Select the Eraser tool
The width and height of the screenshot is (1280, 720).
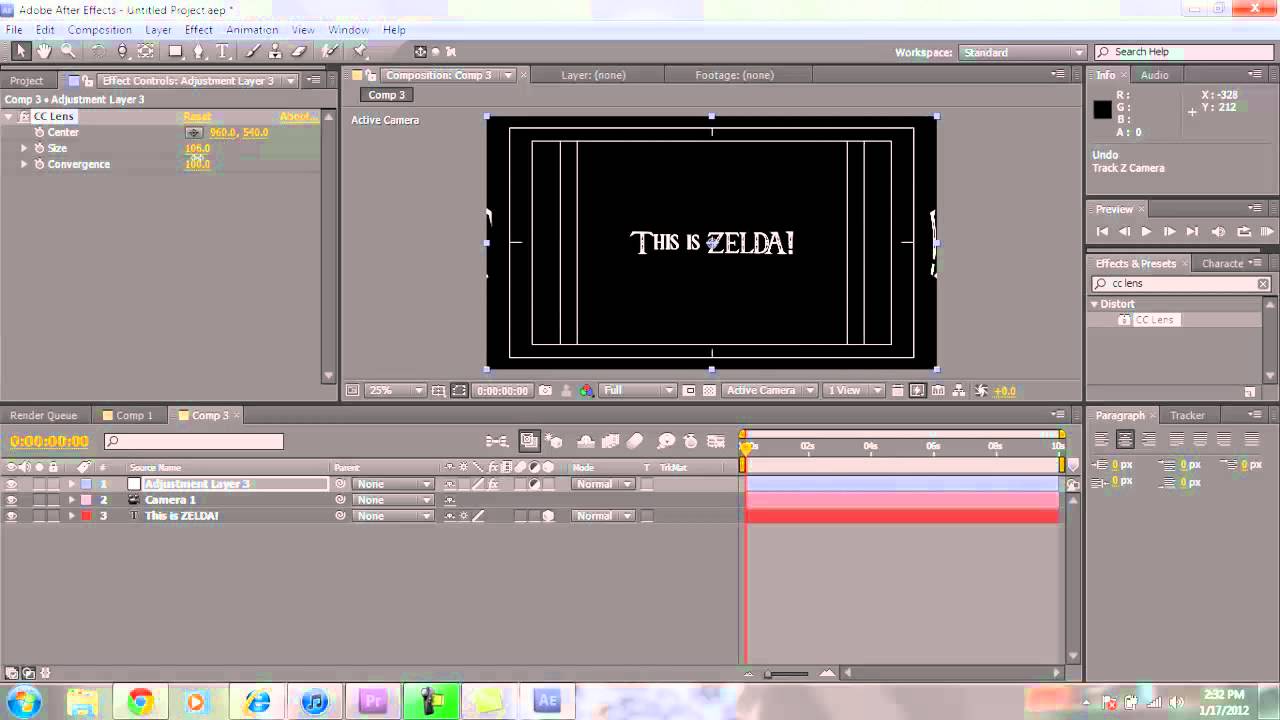[298, 51]
